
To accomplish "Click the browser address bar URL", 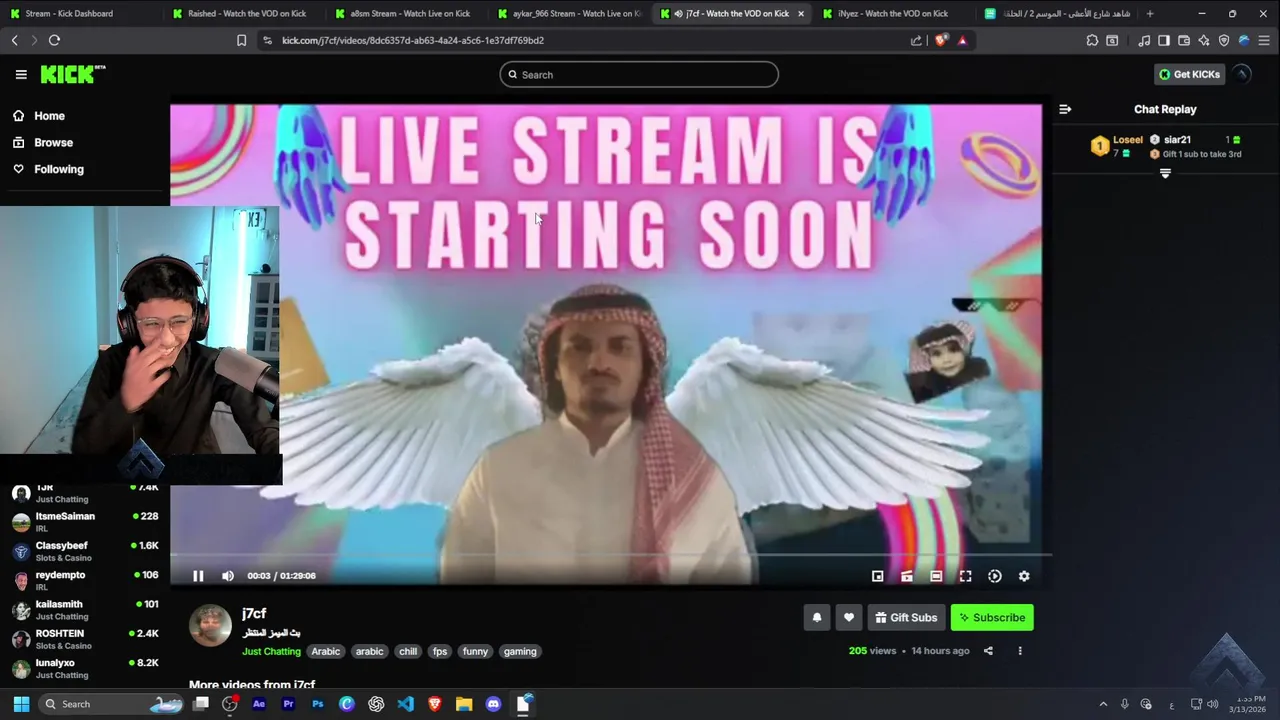I will pos(413,40).
